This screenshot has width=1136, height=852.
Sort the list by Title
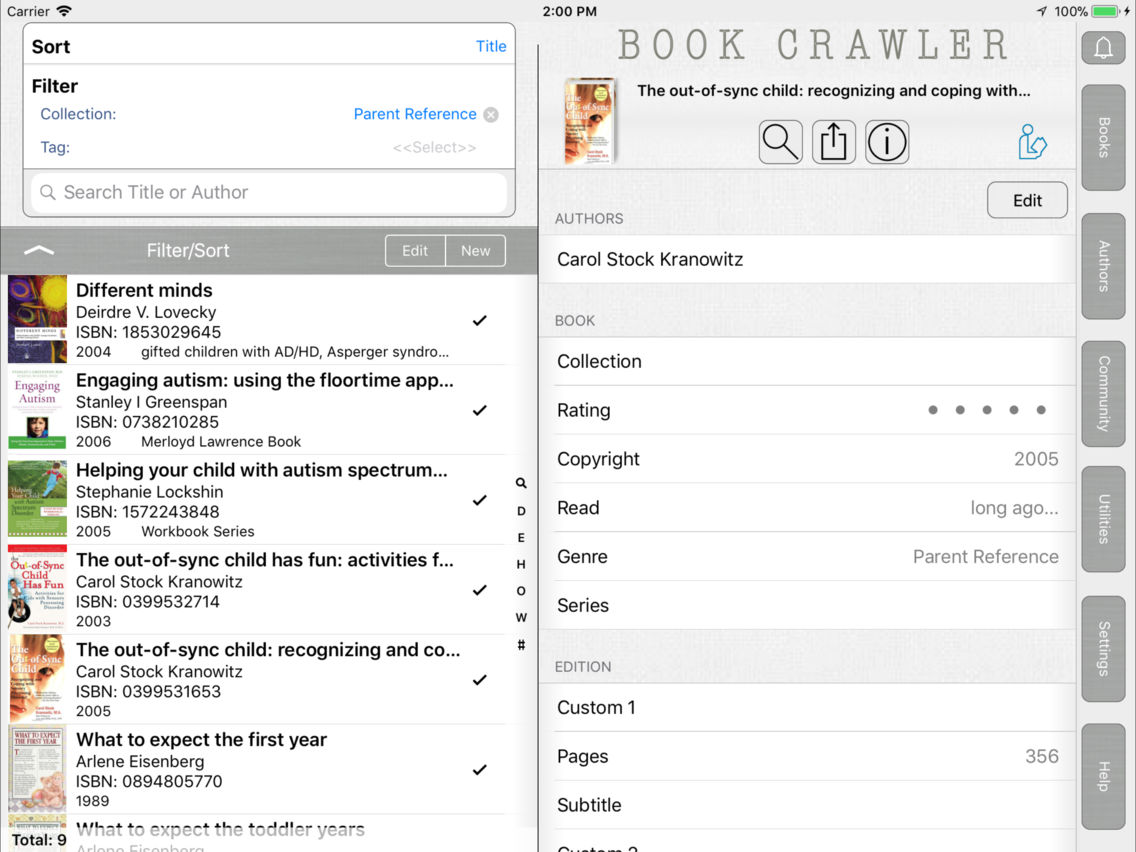click(491, 46)
